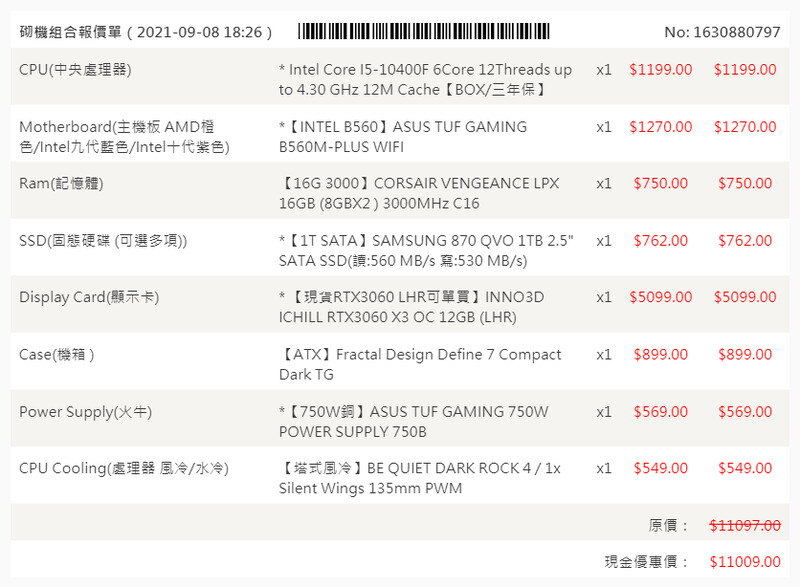Open the Fractal Design Define 7 Compact entry
Viewport: 800px width, 587px height.
(x=420, y=365)
